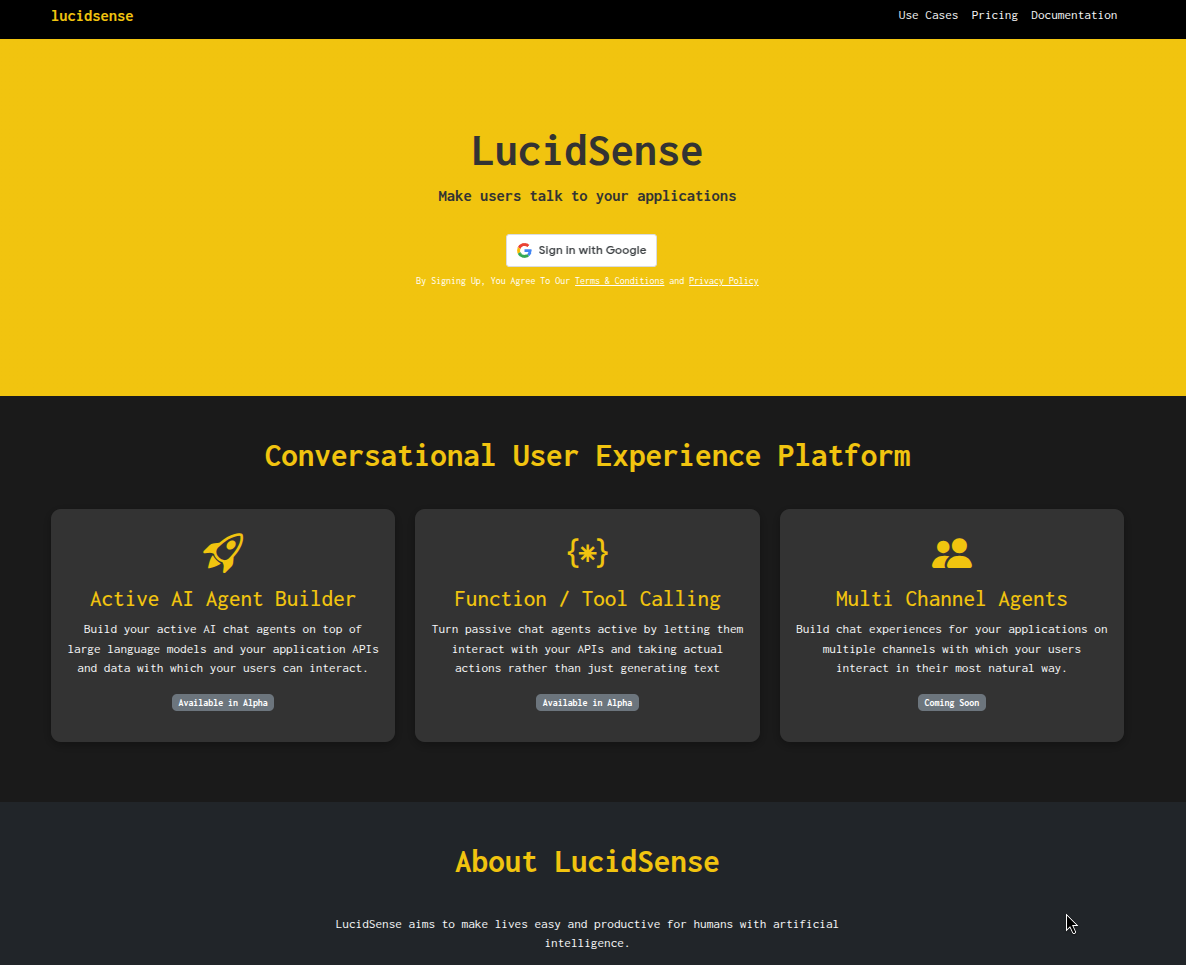Viewport: 1186px width, 965px height.
Task: Open the Privacy Policy link
Action: [x=723, y=281]
